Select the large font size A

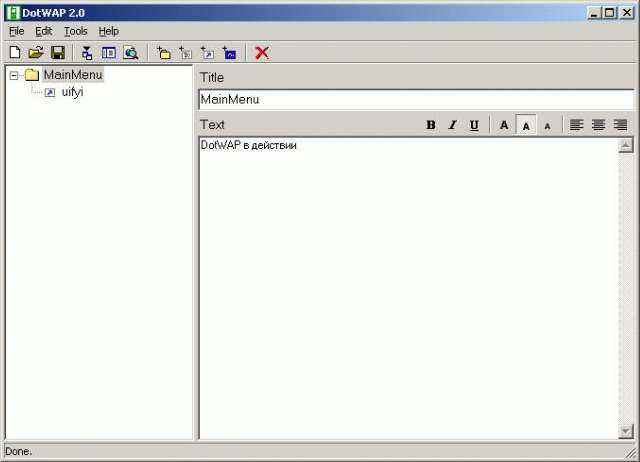[504, 125]
